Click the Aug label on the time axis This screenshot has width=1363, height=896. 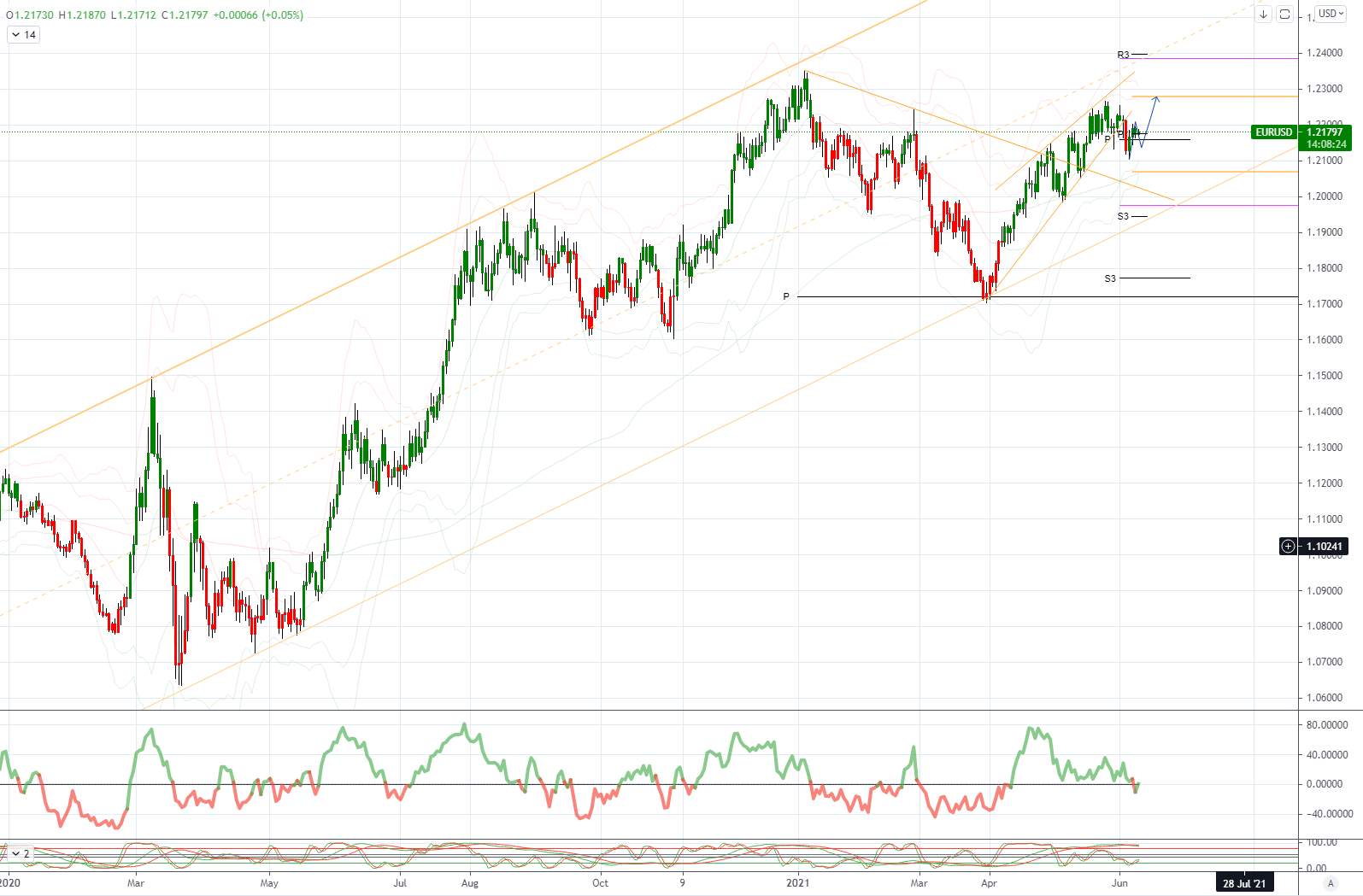[x=469, y=883]
